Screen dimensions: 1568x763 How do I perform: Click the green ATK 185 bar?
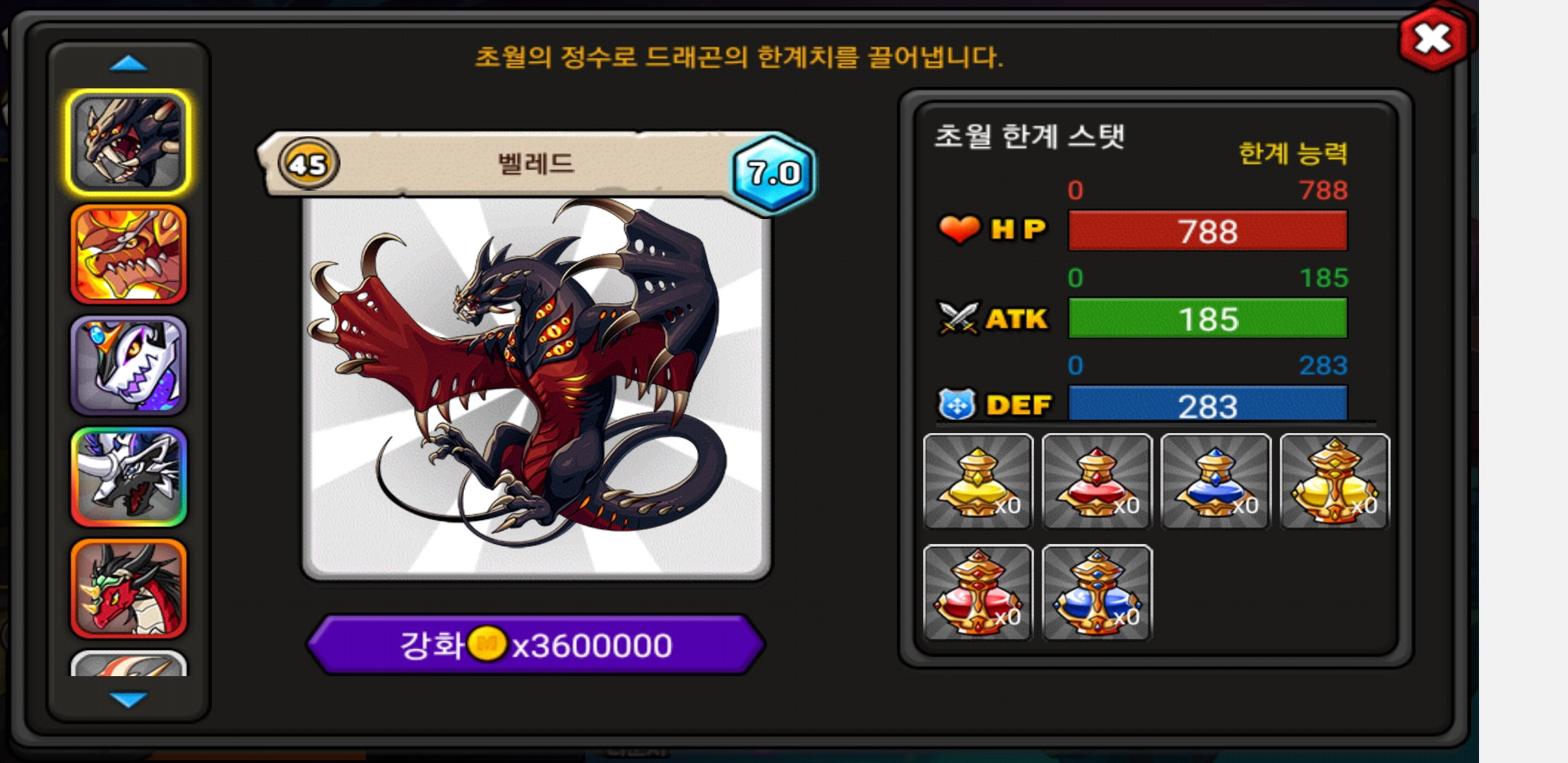(1208, 319)
